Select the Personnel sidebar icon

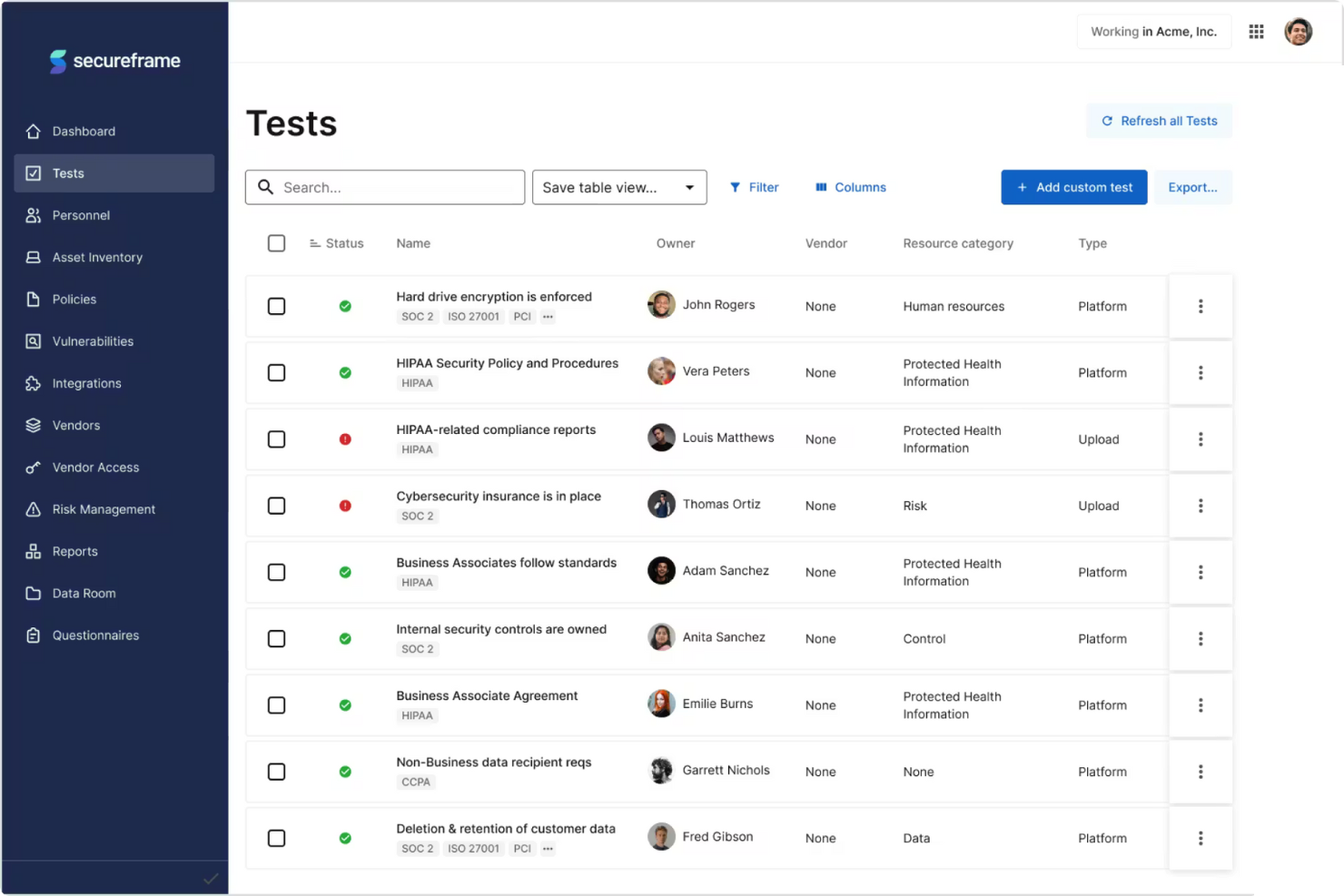[33, 215]
